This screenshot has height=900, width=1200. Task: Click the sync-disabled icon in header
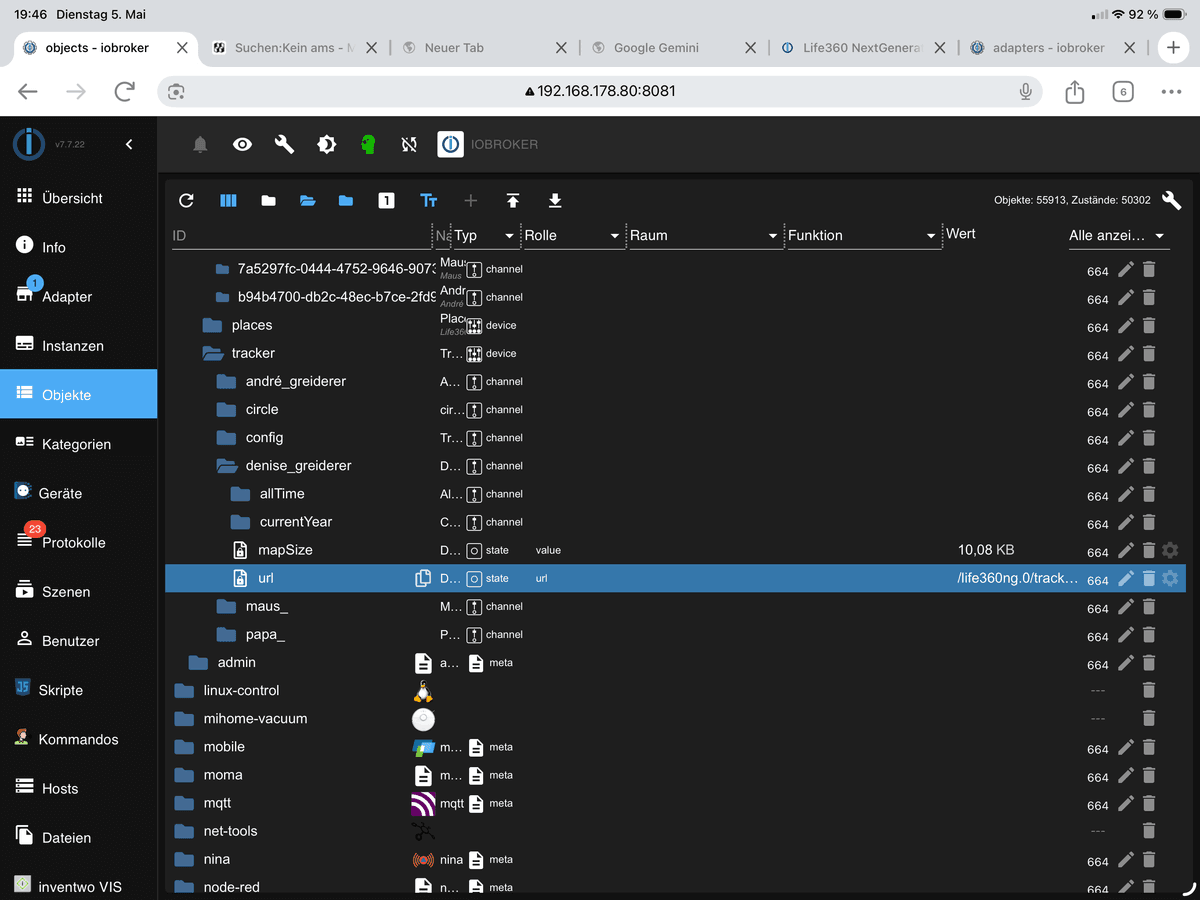[409, 145]
